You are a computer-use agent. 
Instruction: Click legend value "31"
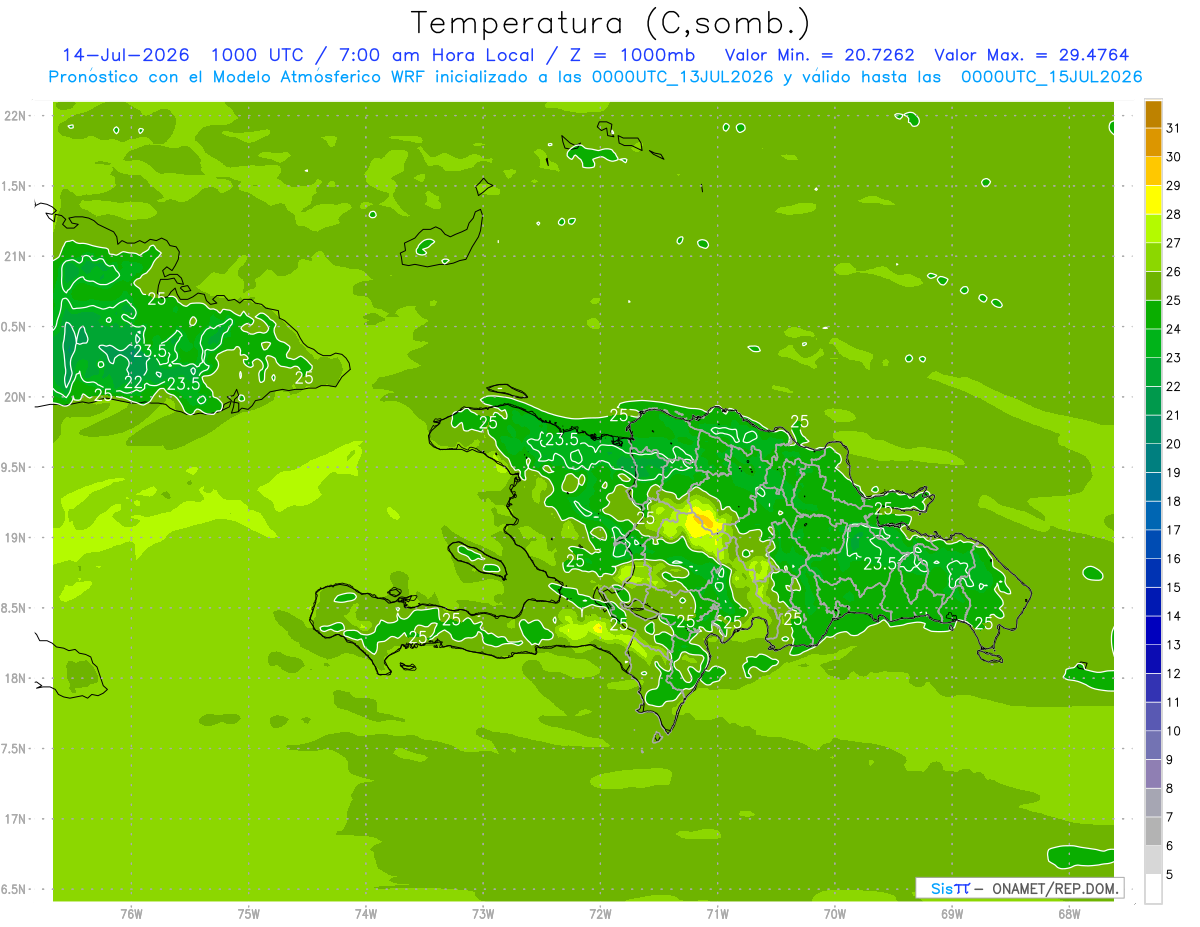pos(1173,128)
